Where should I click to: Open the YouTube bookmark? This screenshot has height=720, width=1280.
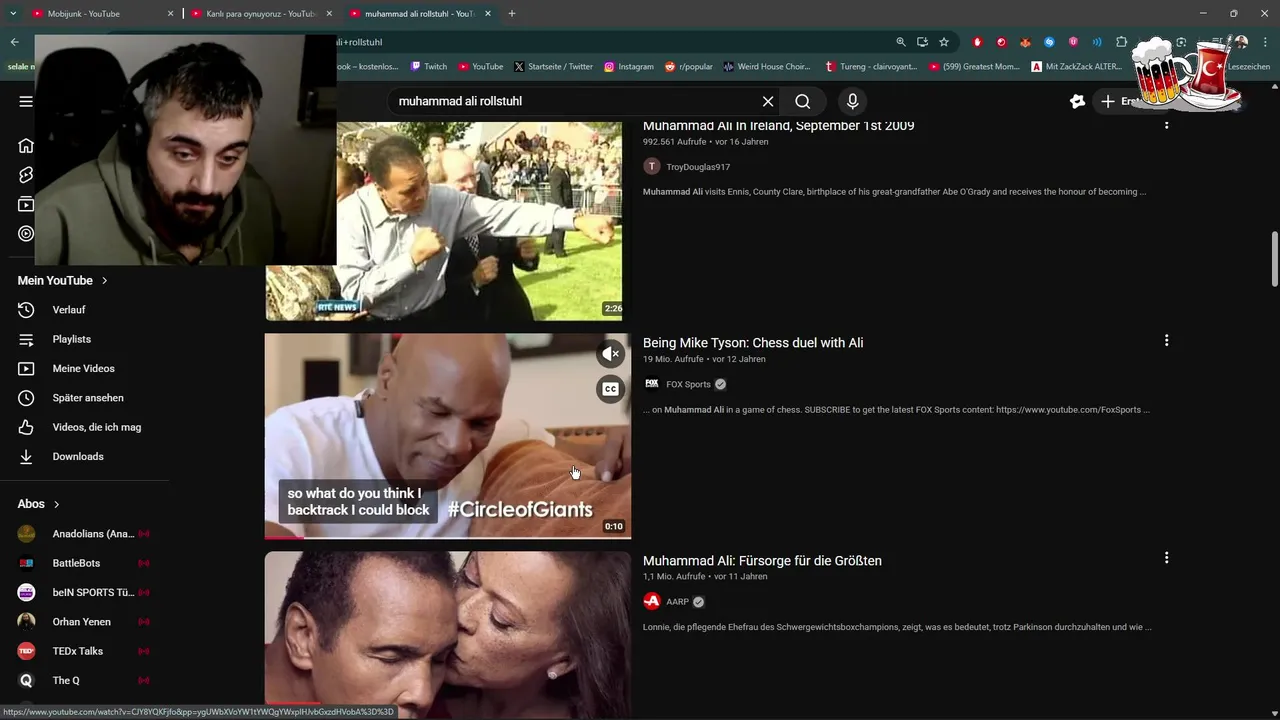(480, 67)
